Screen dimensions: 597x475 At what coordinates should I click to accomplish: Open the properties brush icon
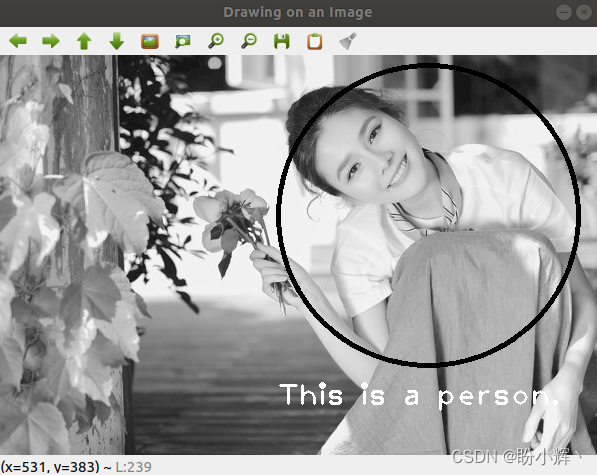click(x=348, y=41)
